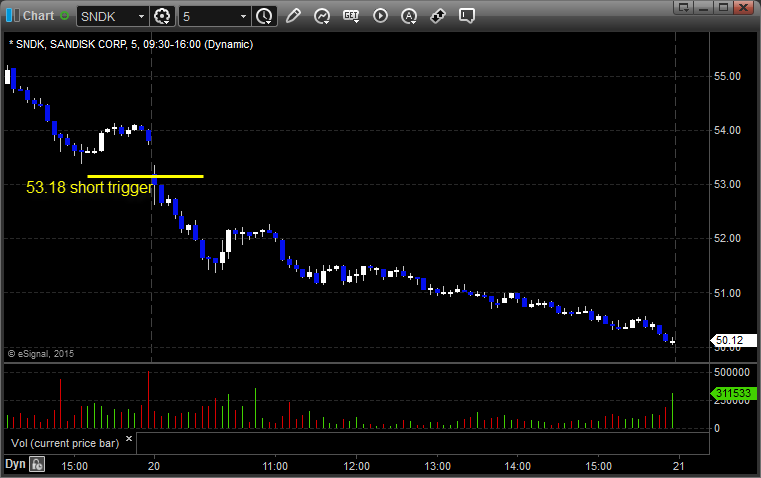Click the date 20 on time axis
This screenshot has height=478, width=761.
[x=154, y=466]
